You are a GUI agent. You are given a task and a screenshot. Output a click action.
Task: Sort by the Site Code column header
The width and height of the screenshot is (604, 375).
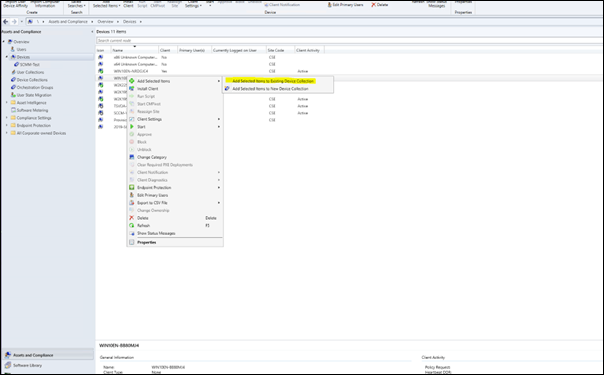(x=280, y=50)
